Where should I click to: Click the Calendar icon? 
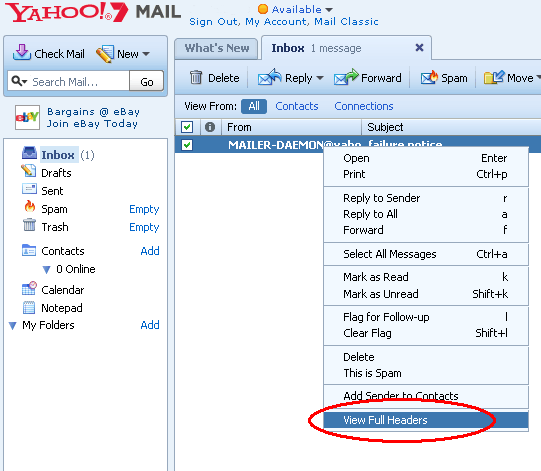(x=29, y=288)
